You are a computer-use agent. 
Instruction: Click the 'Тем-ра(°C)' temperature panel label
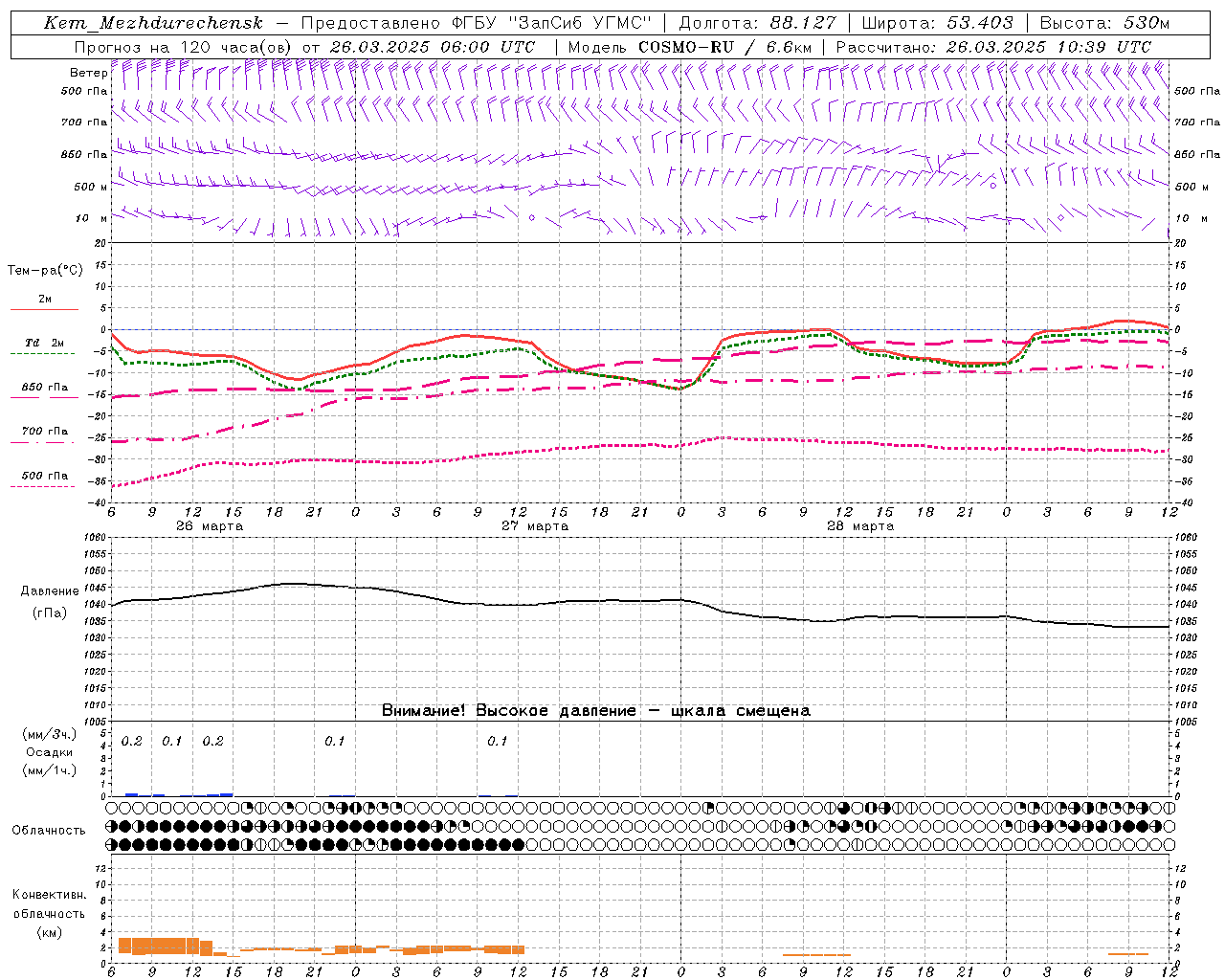point(45,271)
